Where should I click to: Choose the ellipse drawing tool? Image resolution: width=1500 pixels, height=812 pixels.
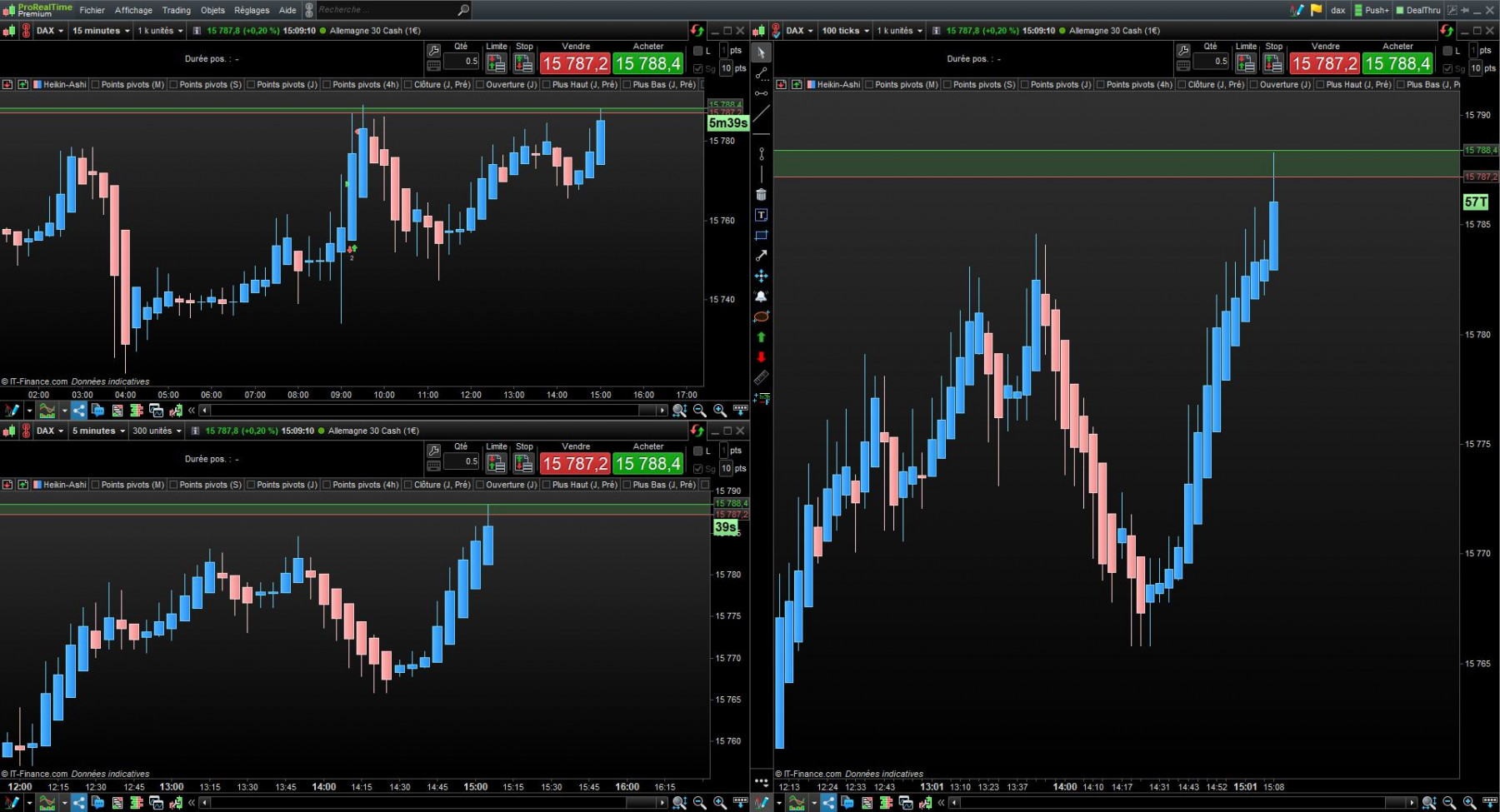pyautogui.click(x=761, y=317)
